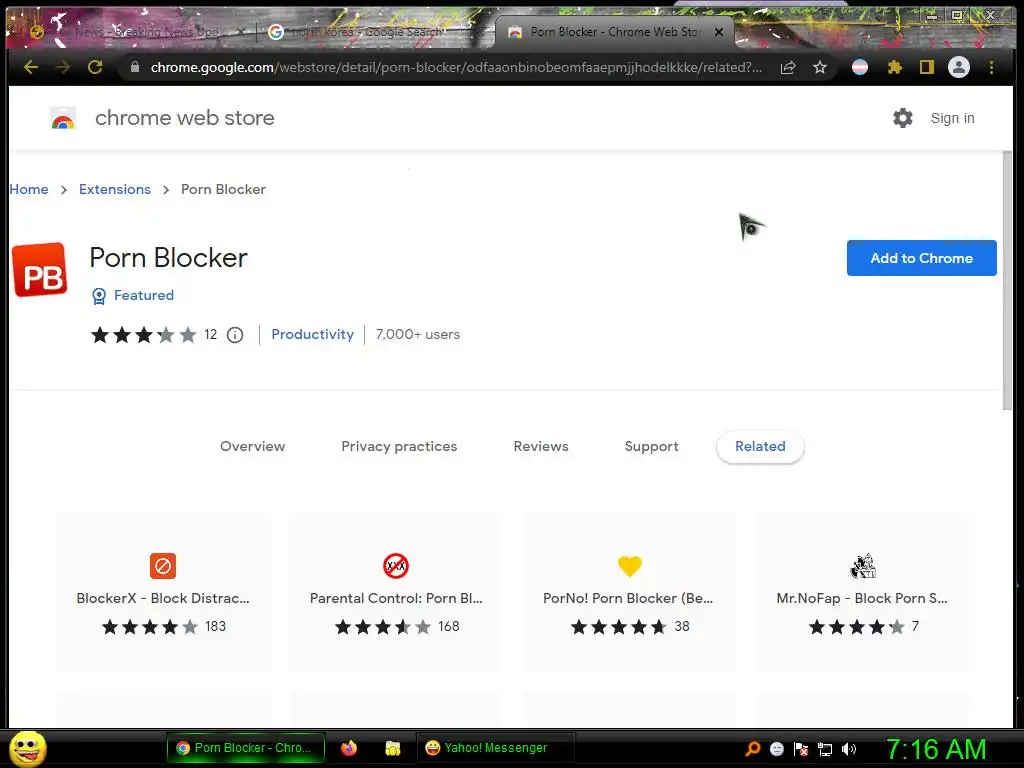
Task: Open yellow folder icon on taskbar
Action: 392,748
